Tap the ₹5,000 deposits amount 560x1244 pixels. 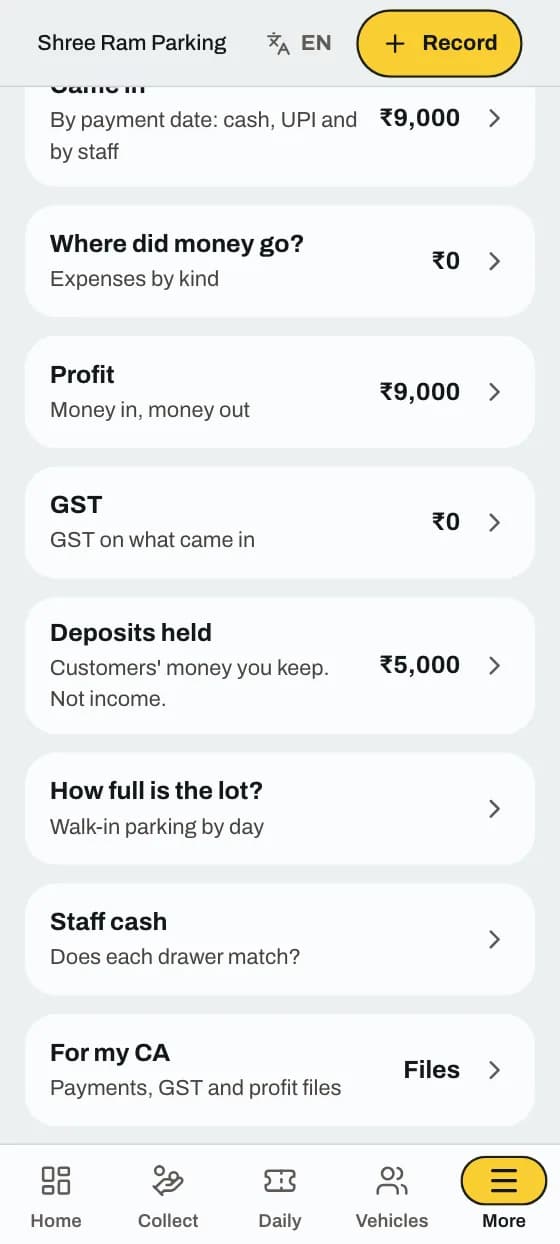[420, 665]
